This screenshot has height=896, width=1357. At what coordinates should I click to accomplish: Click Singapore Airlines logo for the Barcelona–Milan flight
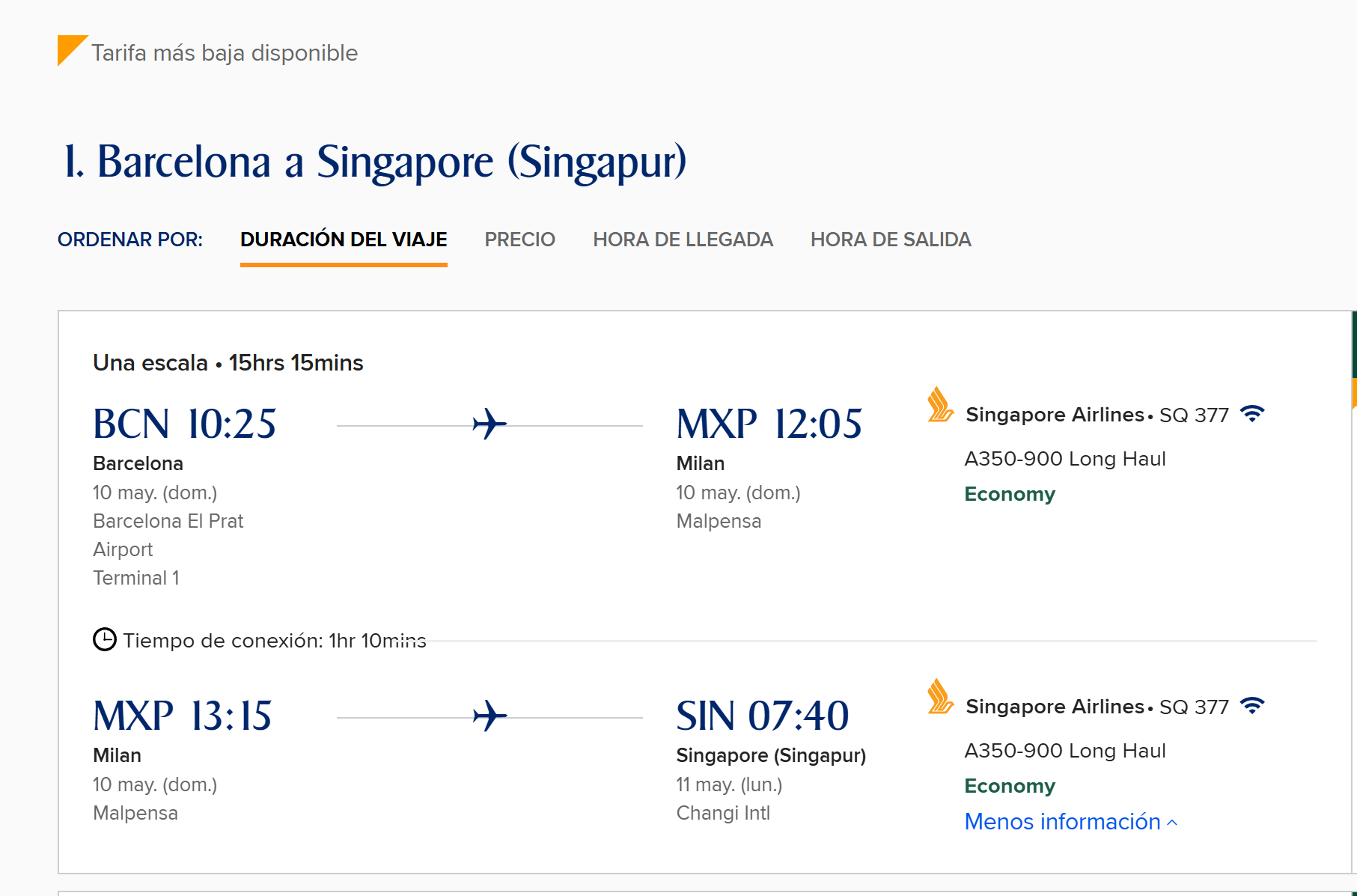[x=940, y=405]
